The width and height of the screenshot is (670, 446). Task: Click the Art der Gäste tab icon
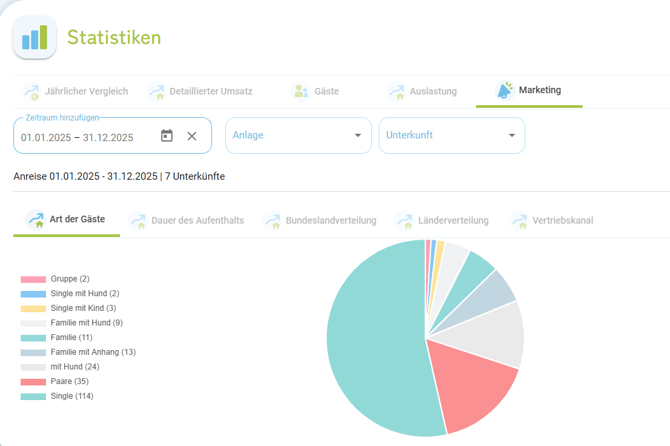pyautogui.click(x=36, y=219)
